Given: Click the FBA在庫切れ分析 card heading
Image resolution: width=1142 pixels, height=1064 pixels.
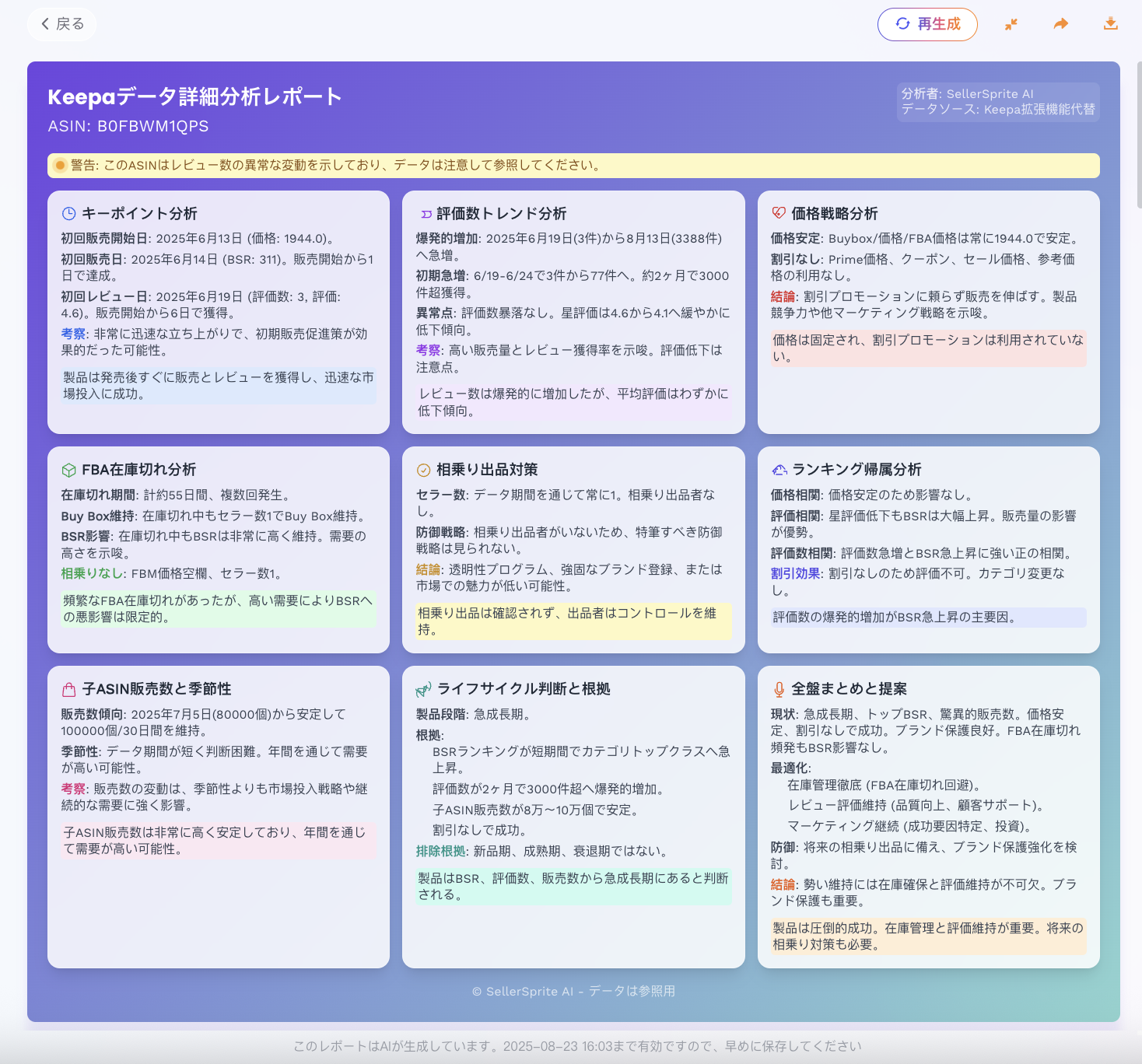Looking at the screenshot, I should (x=138, y=470).
